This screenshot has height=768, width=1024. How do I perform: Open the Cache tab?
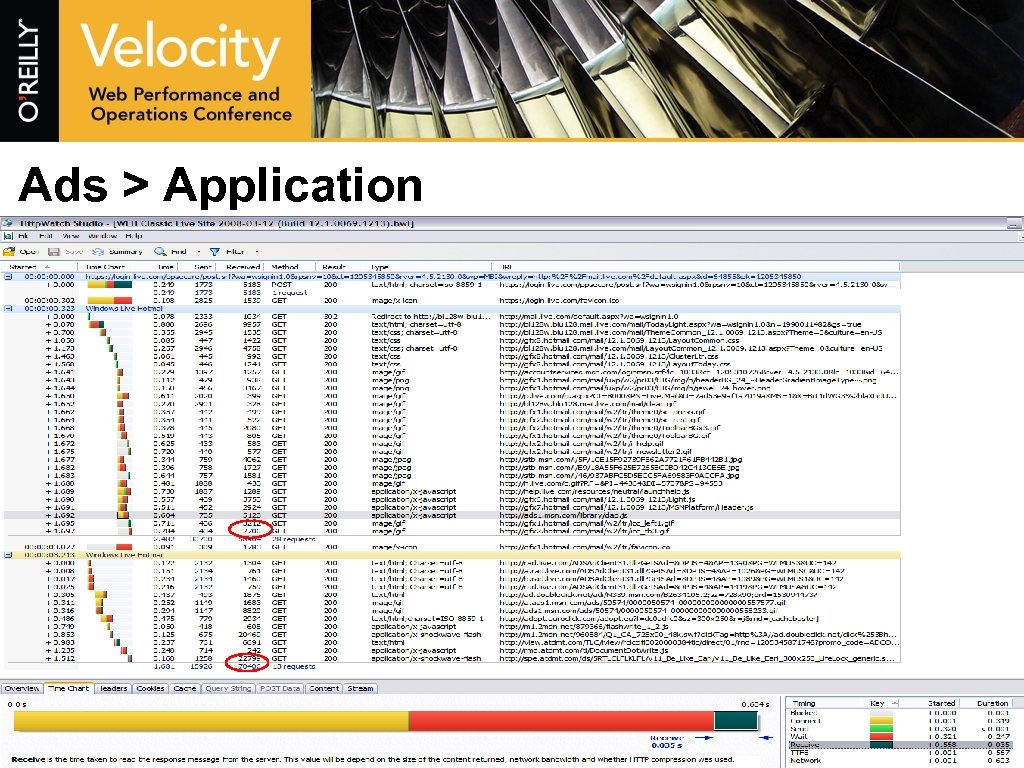(x=184, y=688)
